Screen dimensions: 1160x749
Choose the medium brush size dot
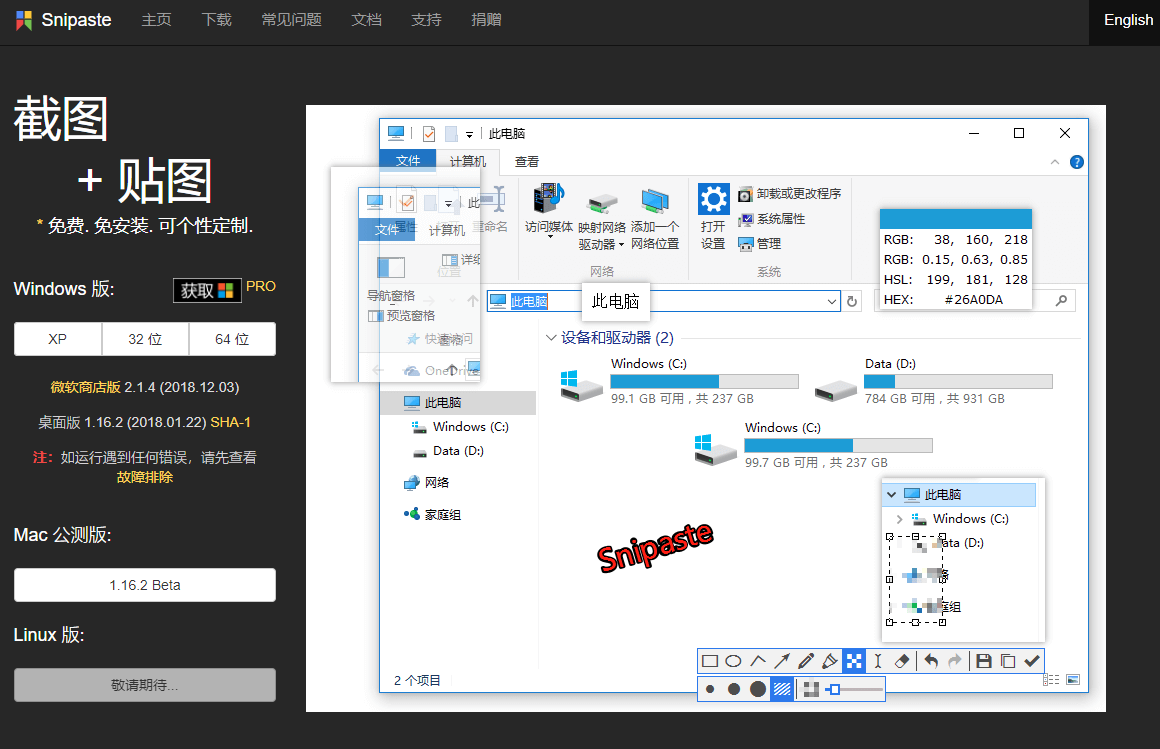(x=734, y=689)
